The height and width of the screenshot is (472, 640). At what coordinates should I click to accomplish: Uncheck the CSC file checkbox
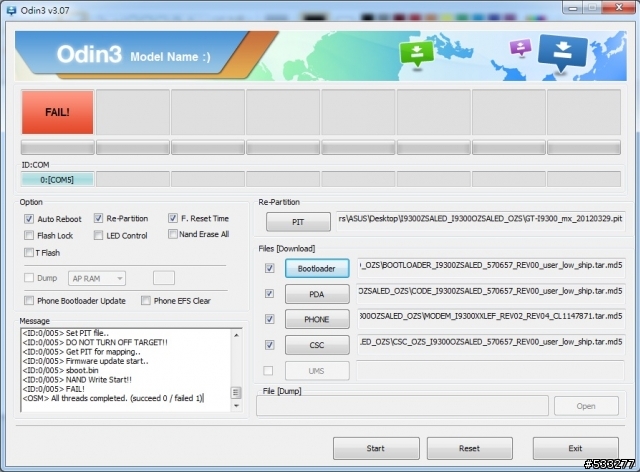click(269, 345)
